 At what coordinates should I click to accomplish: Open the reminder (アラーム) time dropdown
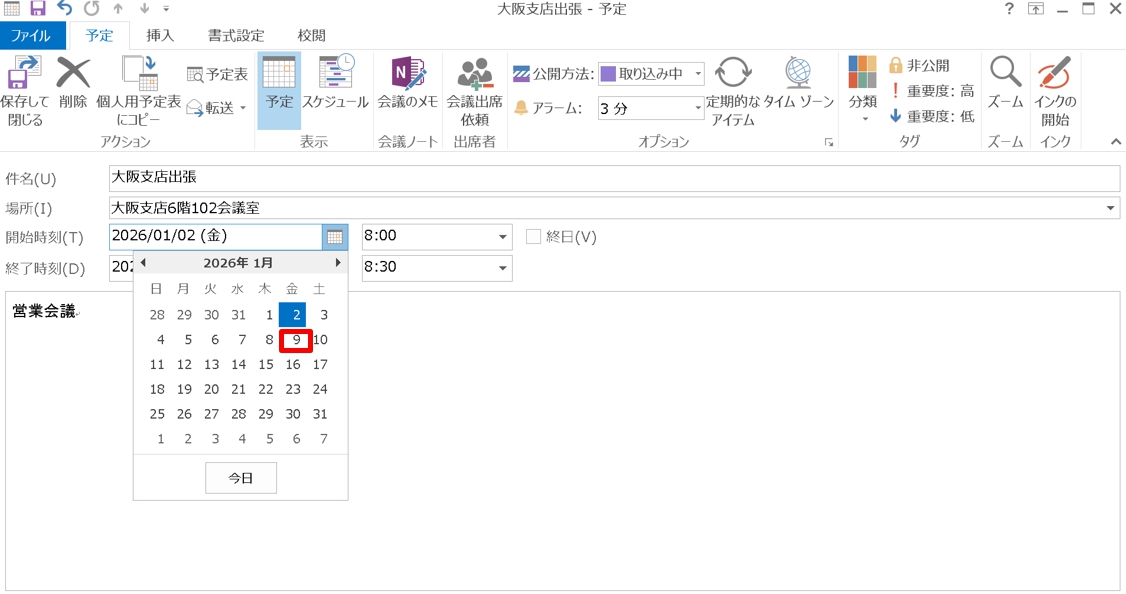pyautogui.click(x=697, y=108)
